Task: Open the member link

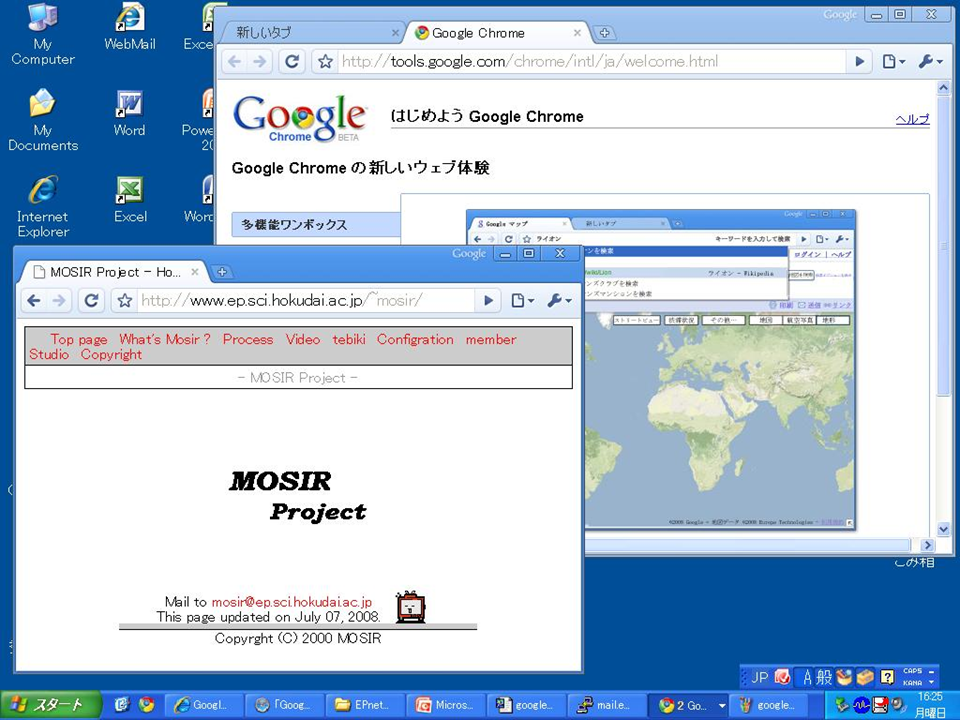Action: click(490, 340)
